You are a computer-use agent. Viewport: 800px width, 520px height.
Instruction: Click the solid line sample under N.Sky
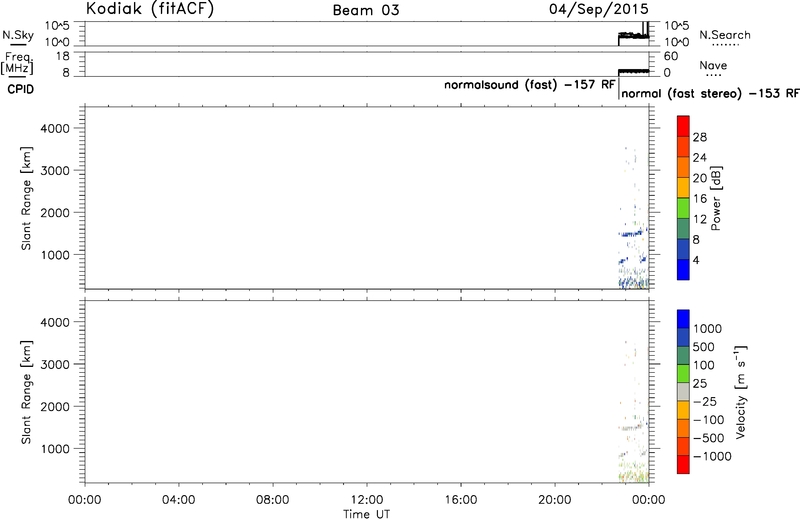18,45
